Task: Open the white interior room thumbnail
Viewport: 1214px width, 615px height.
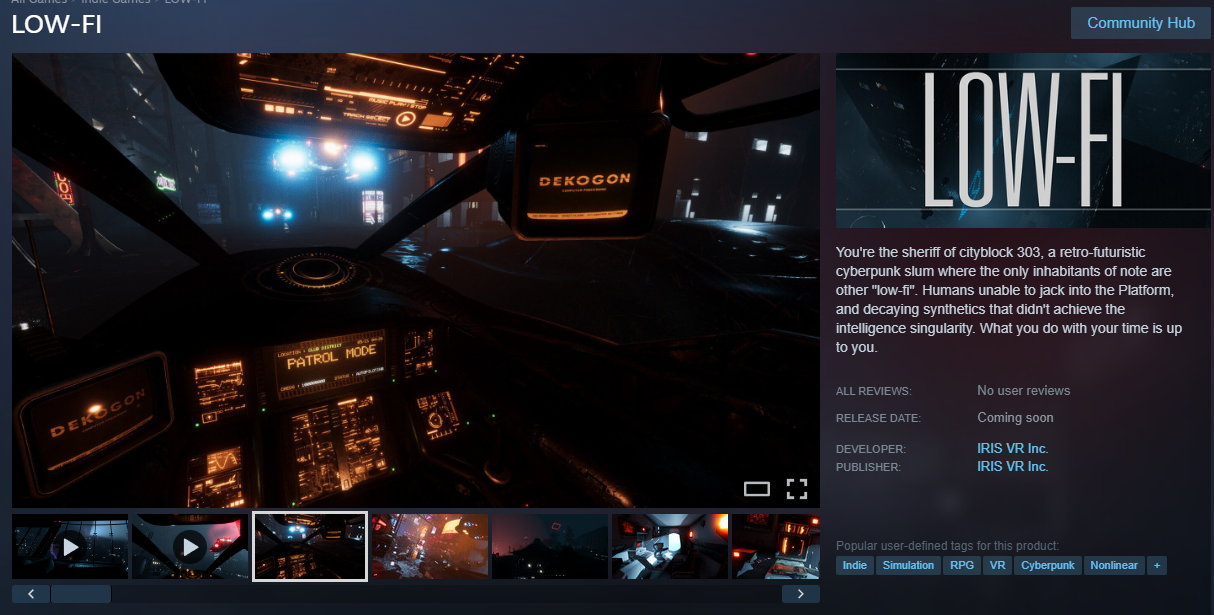Action: click(670, 546)
